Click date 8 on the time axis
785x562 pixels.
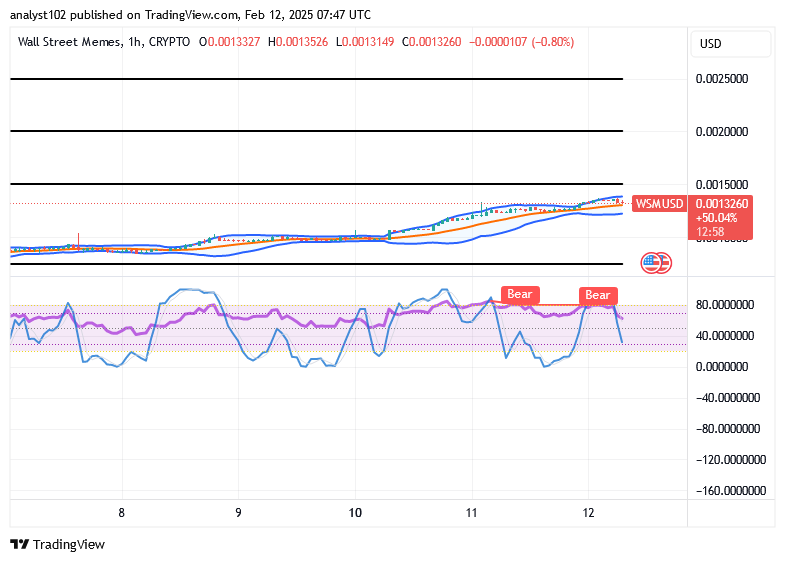point(122,513)
